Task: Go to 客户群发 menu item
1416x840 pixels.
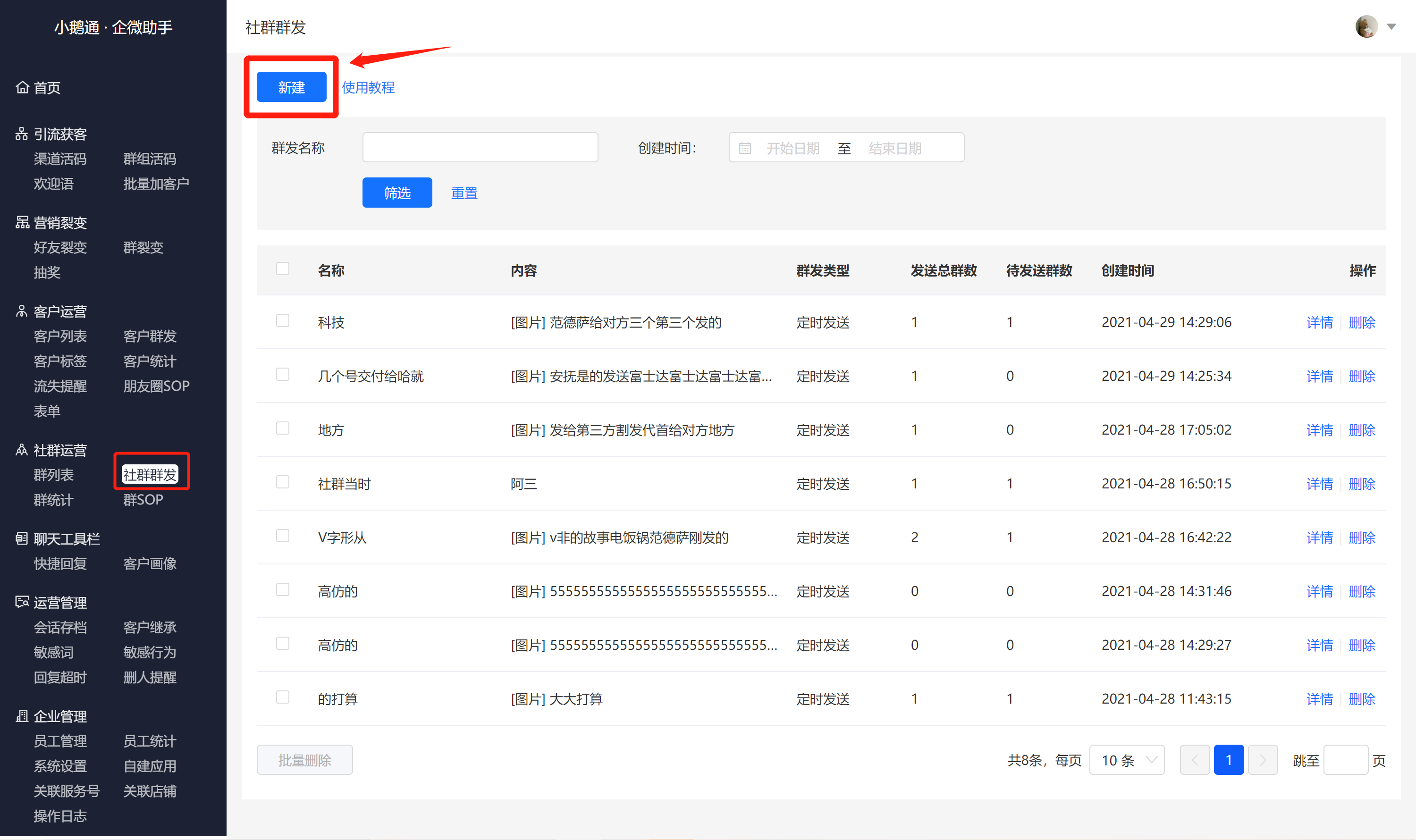Action: (150, 336)
